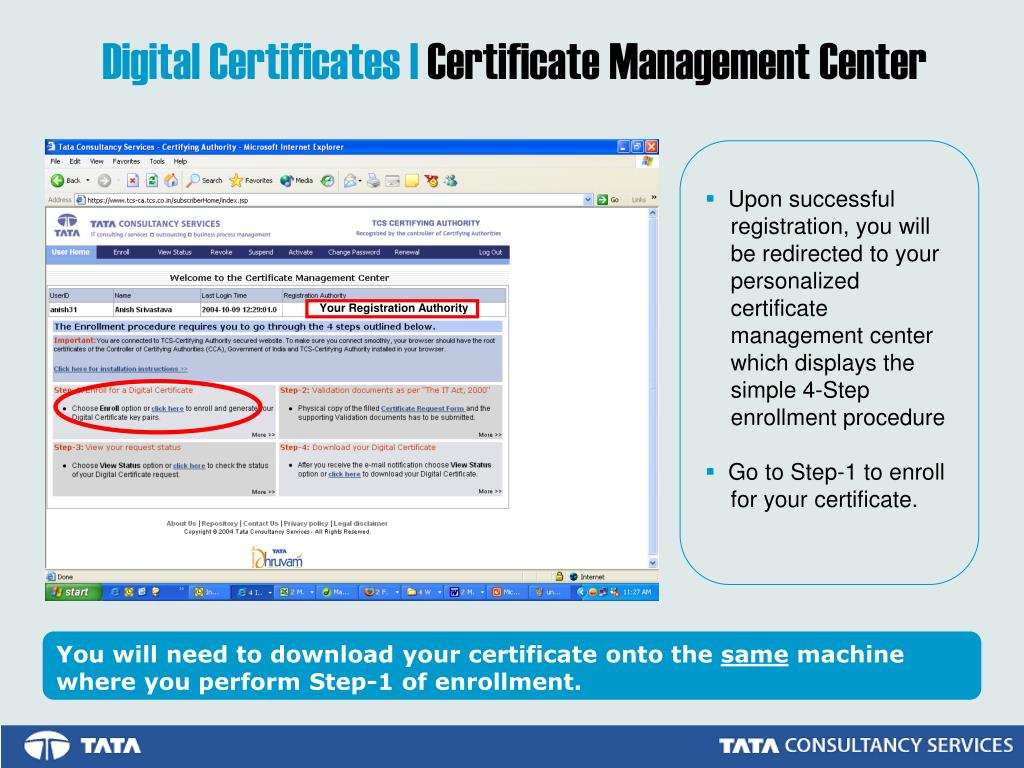Open the About Us footer link

(181, 523)
